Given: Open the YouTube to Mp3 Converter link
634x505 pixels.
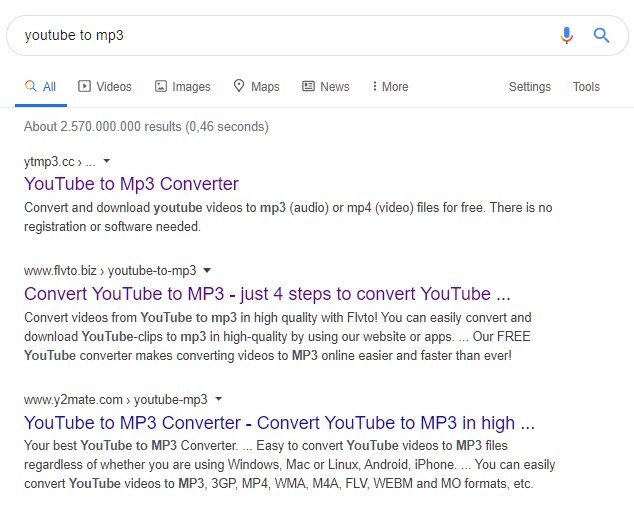Looking at the screenshot, I should [131, 184].
